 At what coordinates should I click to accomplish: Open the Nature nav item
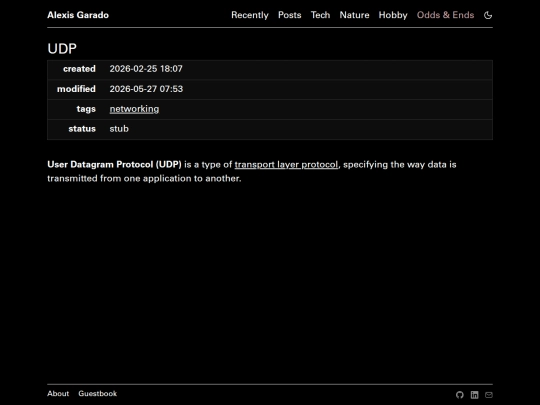pyautogui.click(x=354, y=15)
